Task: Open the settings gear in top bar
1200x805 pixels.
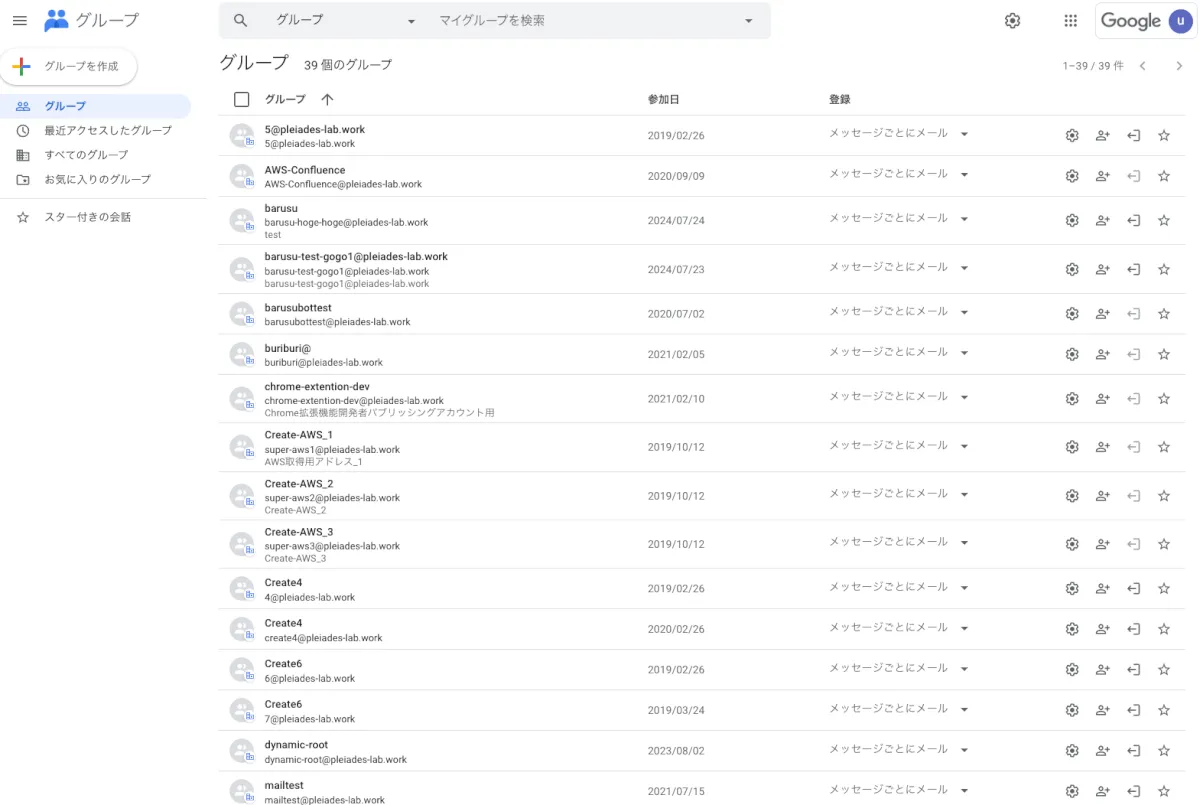Action: [1012, 20]
